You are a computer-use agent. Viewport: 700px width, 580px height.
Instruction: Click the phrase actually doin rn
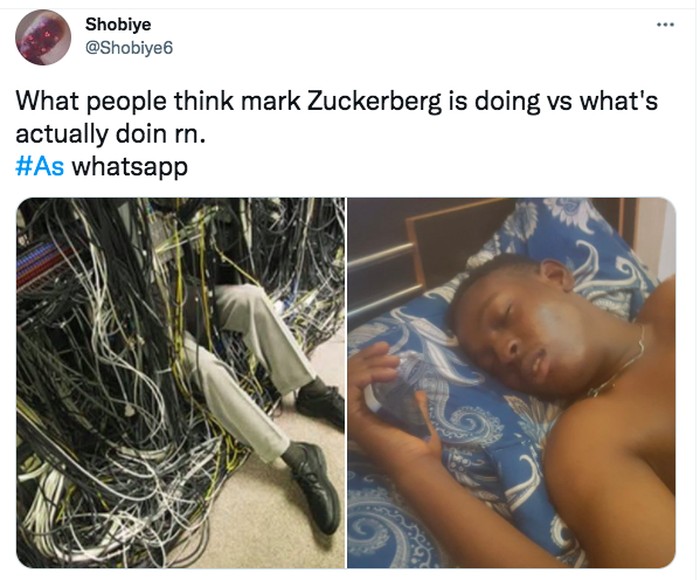point(111,134)
